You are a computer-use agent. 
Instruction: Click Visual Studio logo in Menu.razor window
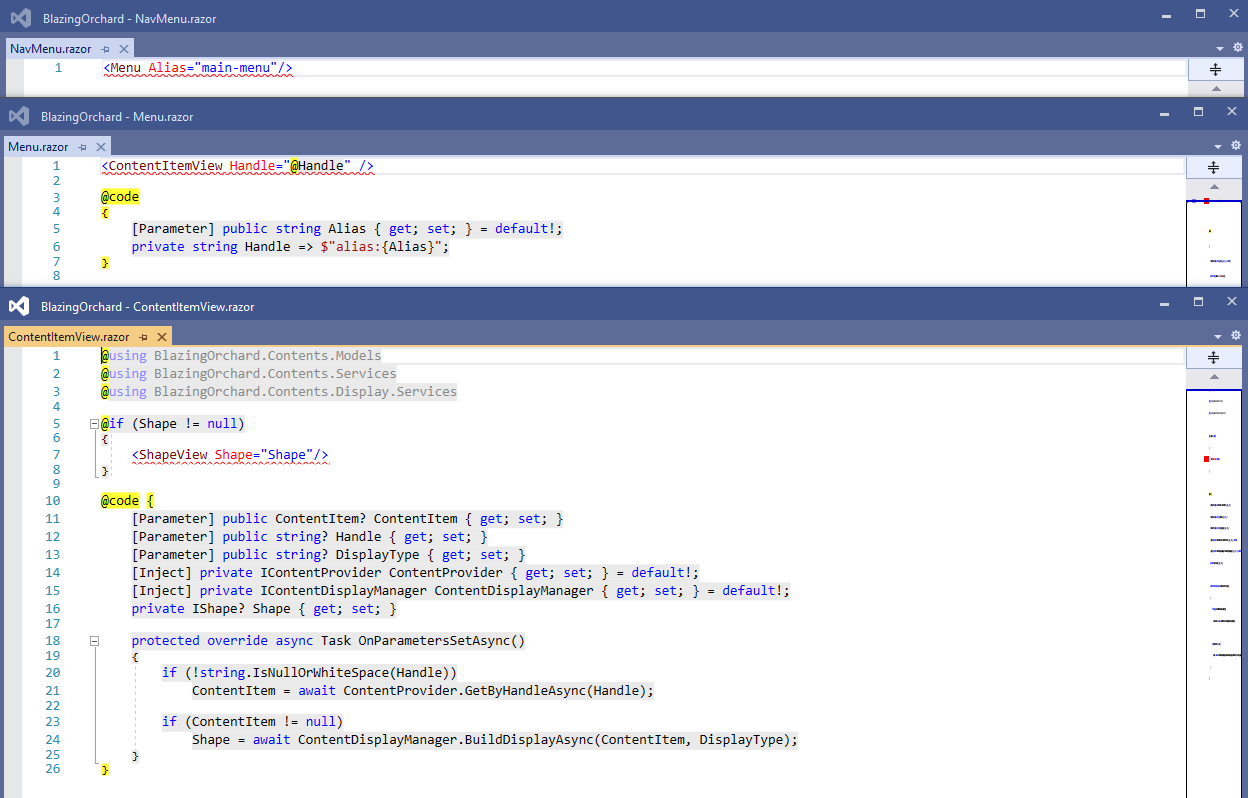coord(19,116)
